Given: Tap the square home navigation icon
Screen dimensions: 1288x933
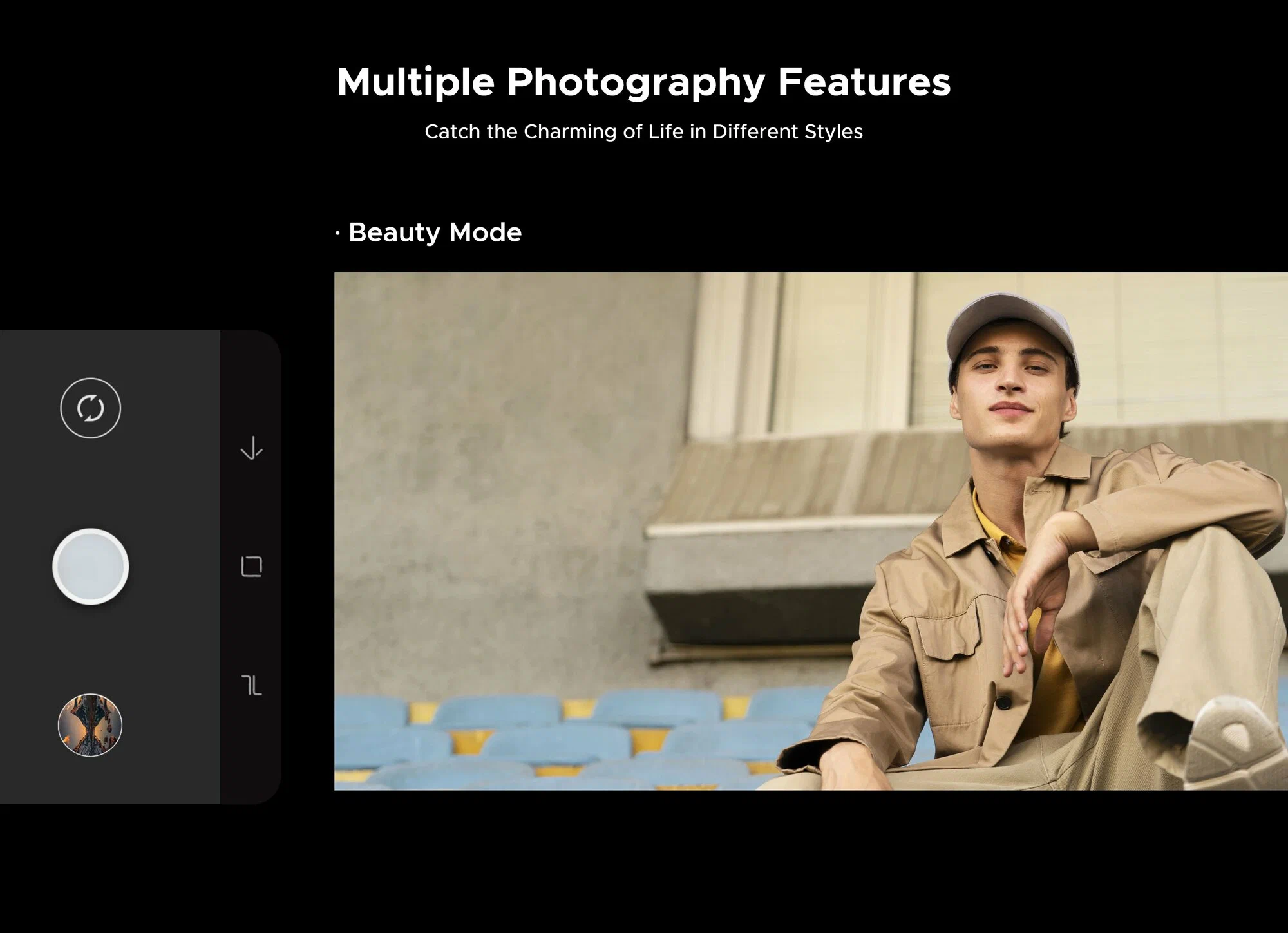Looking at the screenshot, I should [251, 567].
